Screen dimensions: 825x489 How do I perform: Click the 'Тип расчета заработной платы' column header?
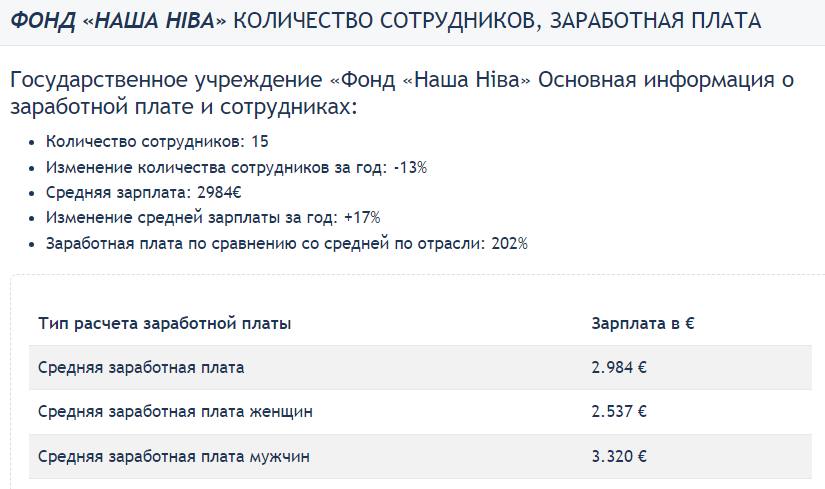(164, 323)
